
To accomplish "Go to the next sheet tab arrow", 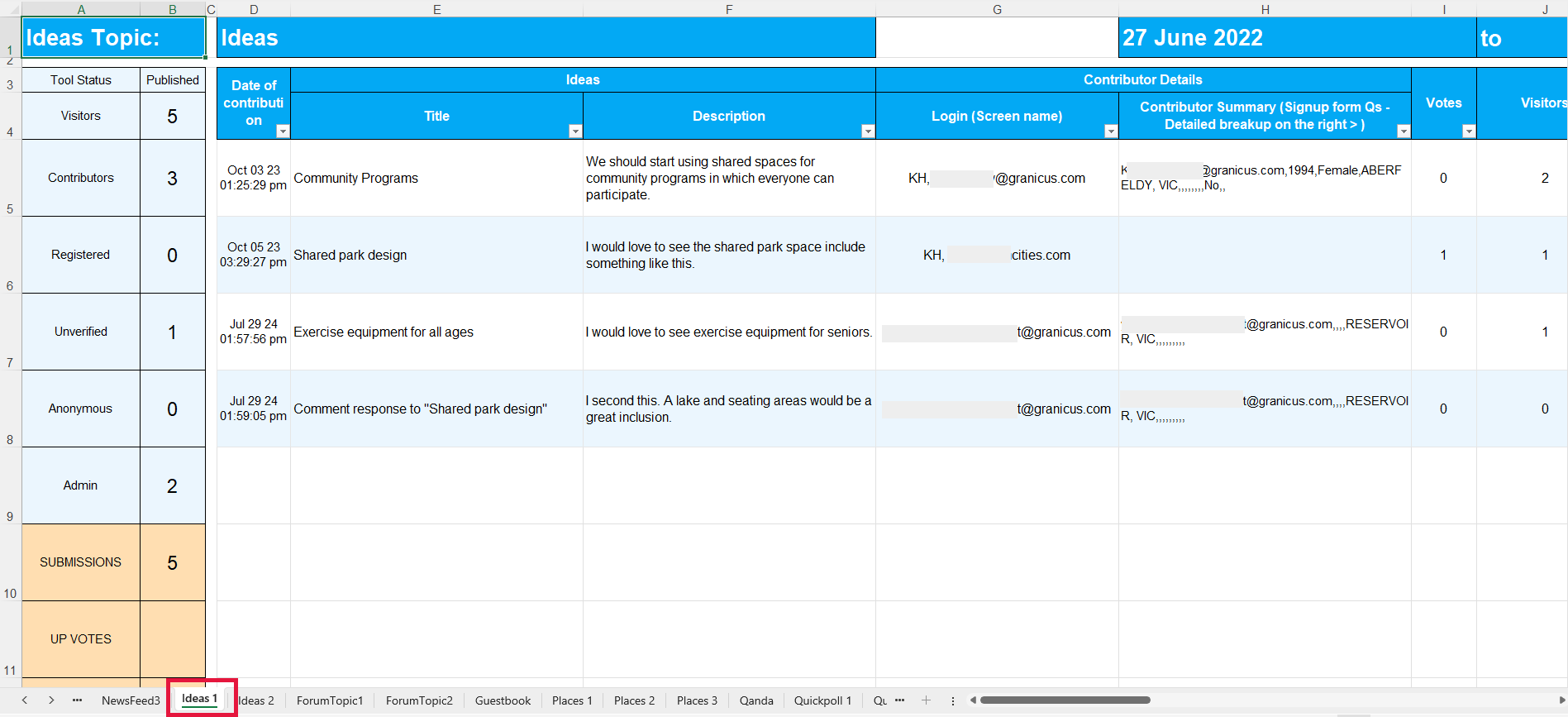I will pos(51,700).
